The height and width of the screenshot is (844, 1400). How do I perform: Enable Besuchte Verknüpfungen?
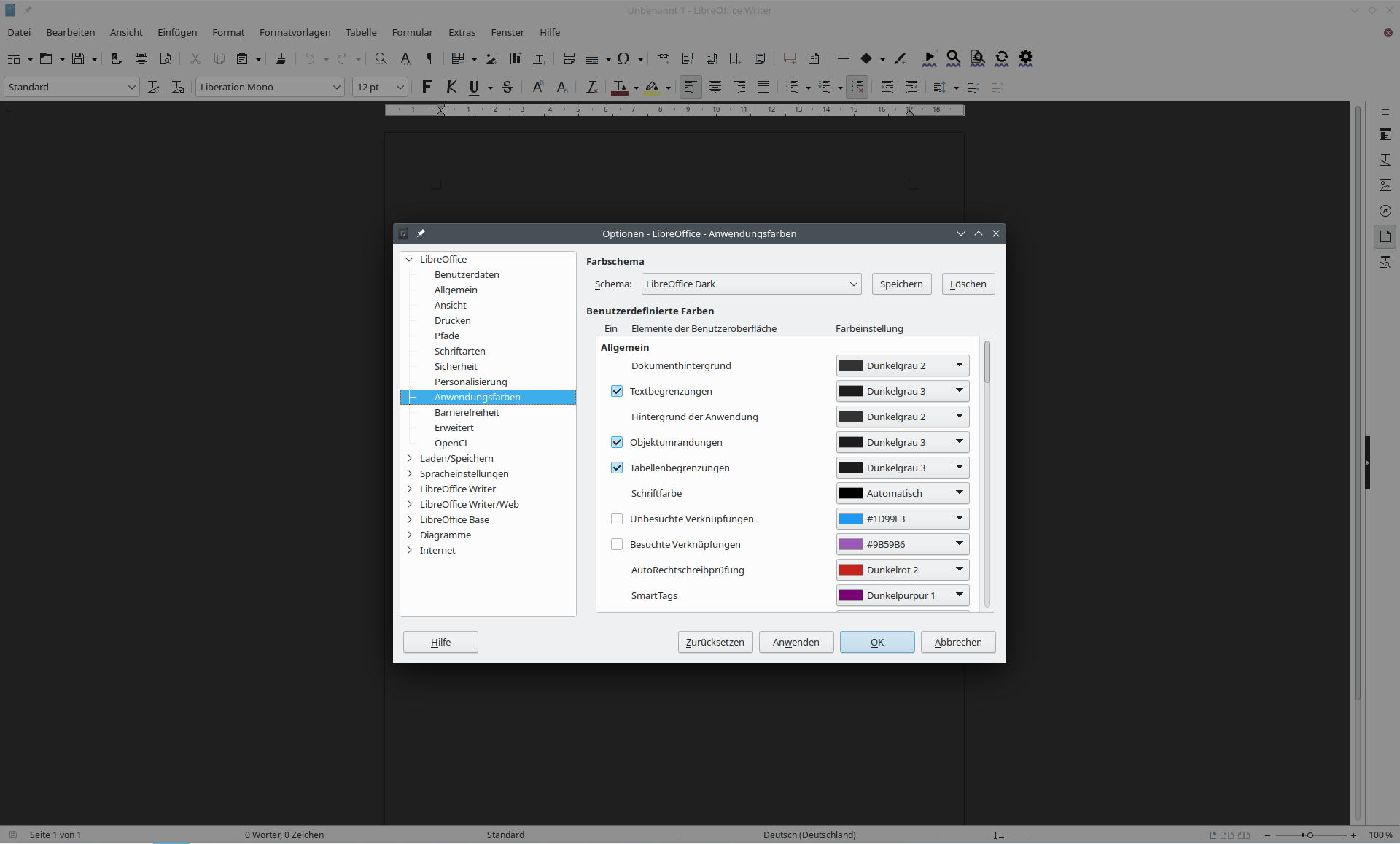[x=616, y=544]
